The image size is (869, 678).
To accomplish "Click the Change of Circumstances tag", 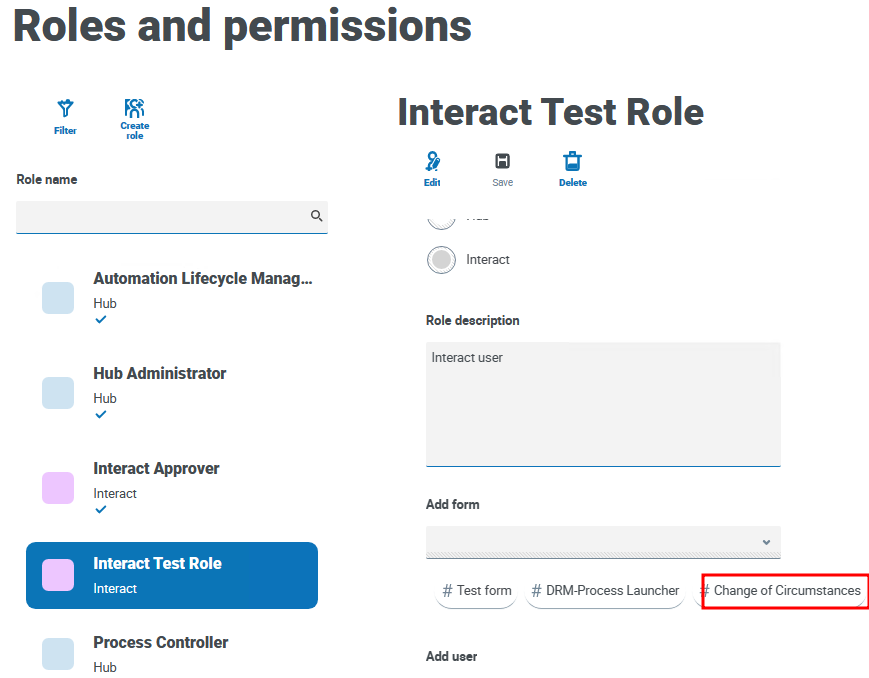I will click(x=785, y=591).
